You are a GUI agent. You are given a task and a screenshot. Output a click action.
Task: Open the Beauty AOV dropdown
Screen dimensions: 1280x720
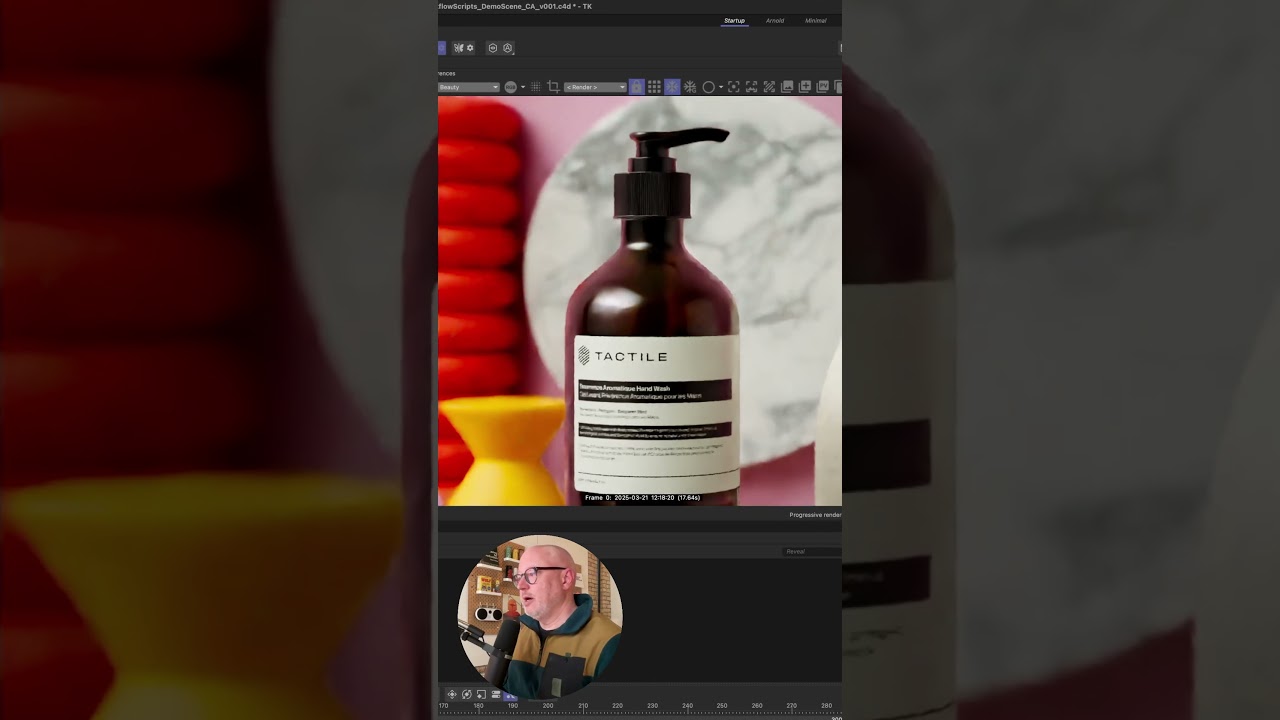pyautogui.click(x=468, y=87)
